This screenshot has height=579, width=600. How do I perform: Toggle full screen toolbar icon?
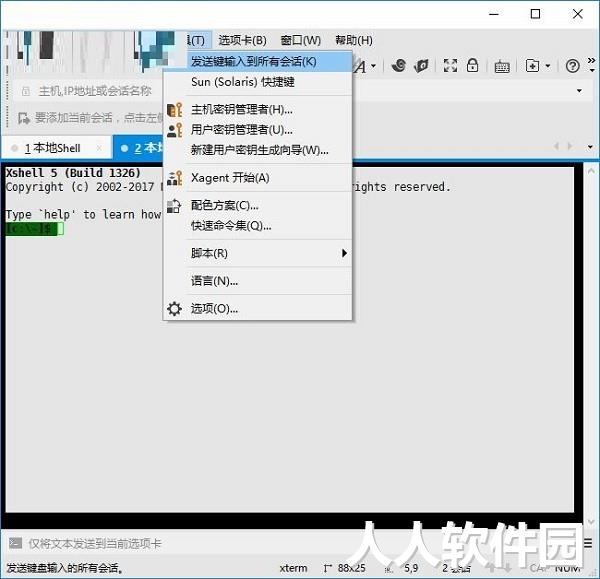[450, 65]
